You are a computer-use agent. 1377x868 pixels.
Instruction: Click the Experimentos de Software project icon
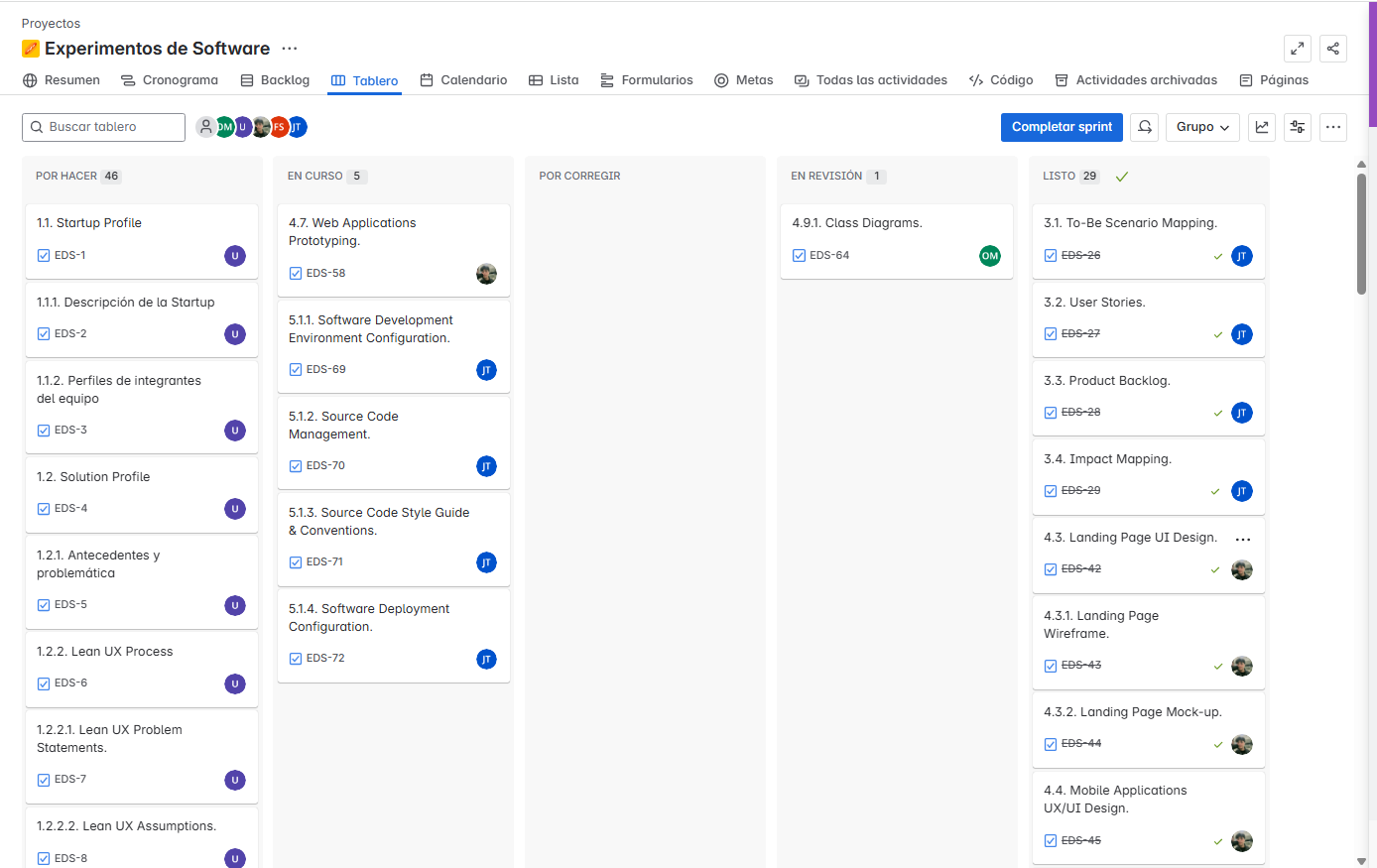(x=31, y=49)
